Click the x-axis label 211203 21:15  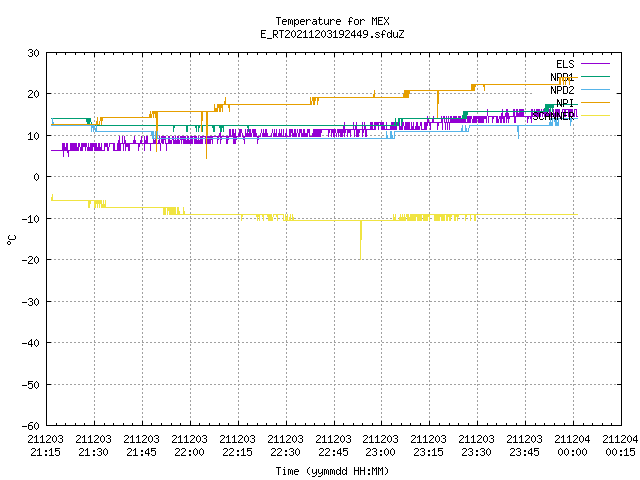coord(46,446)
